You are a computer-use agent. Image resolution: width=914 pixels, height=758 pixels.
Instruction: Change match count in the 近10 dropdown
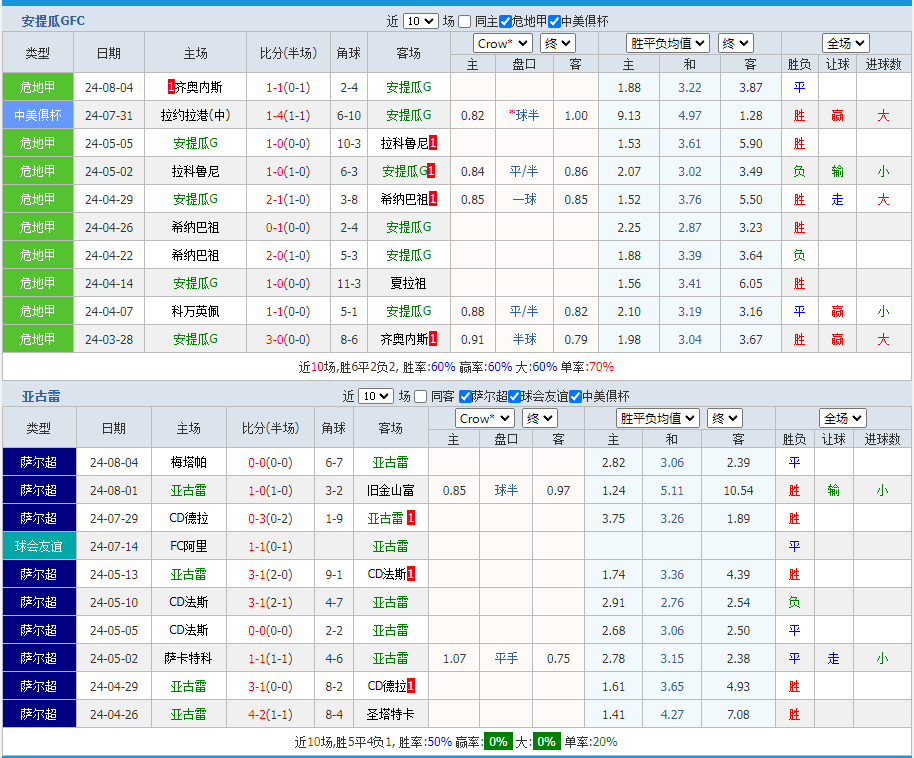click(x=420, y=20)
